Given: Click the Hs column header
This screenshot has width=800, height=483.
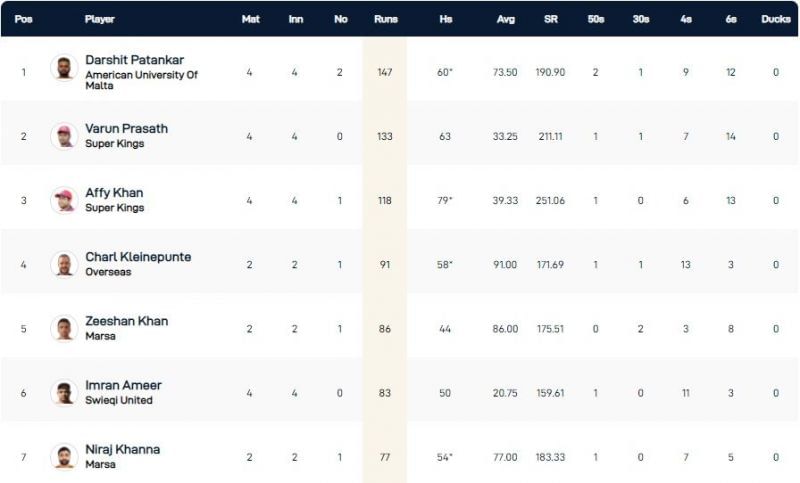Looking at the screenshot, I should [x=445, y=19].
